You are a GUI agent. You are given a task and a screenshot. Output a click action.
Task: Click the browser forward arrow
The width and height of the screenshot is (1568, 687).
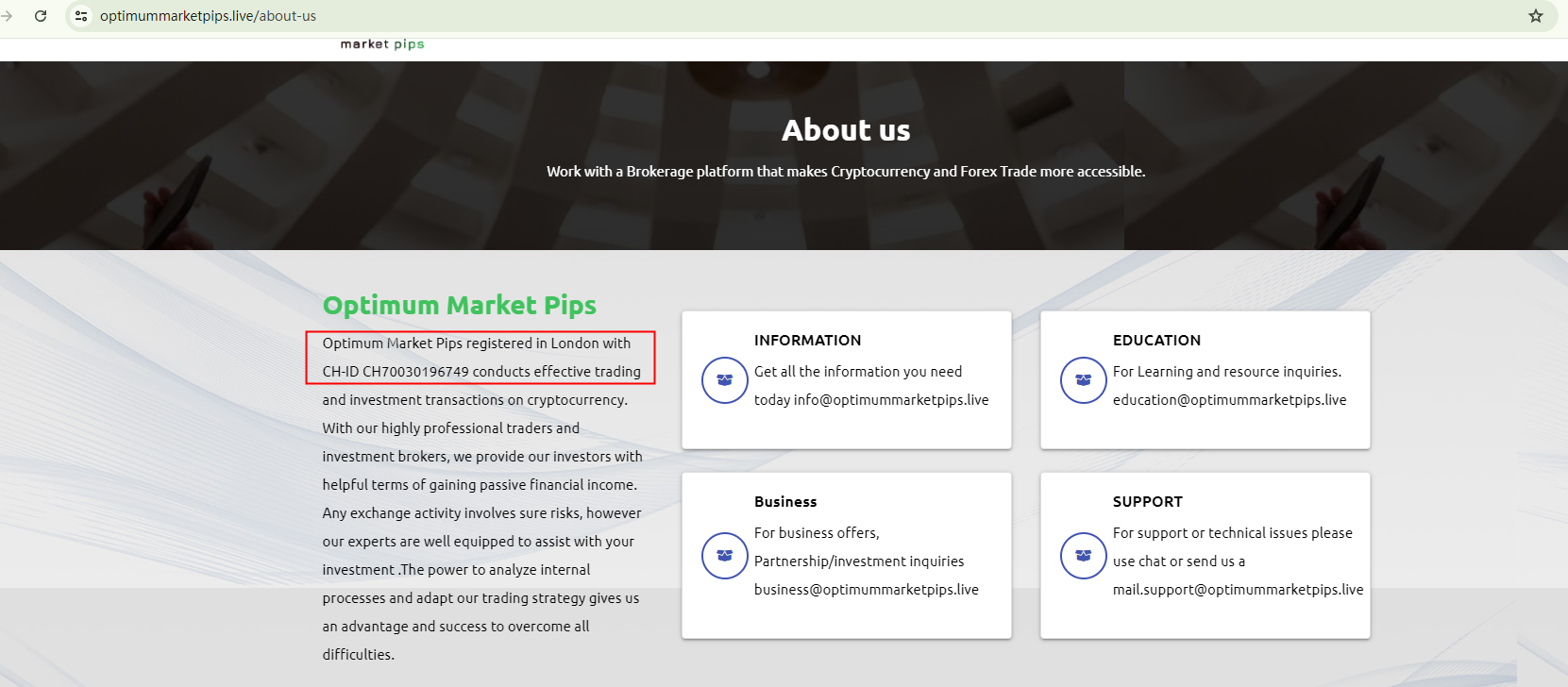[x=8, y=16]
